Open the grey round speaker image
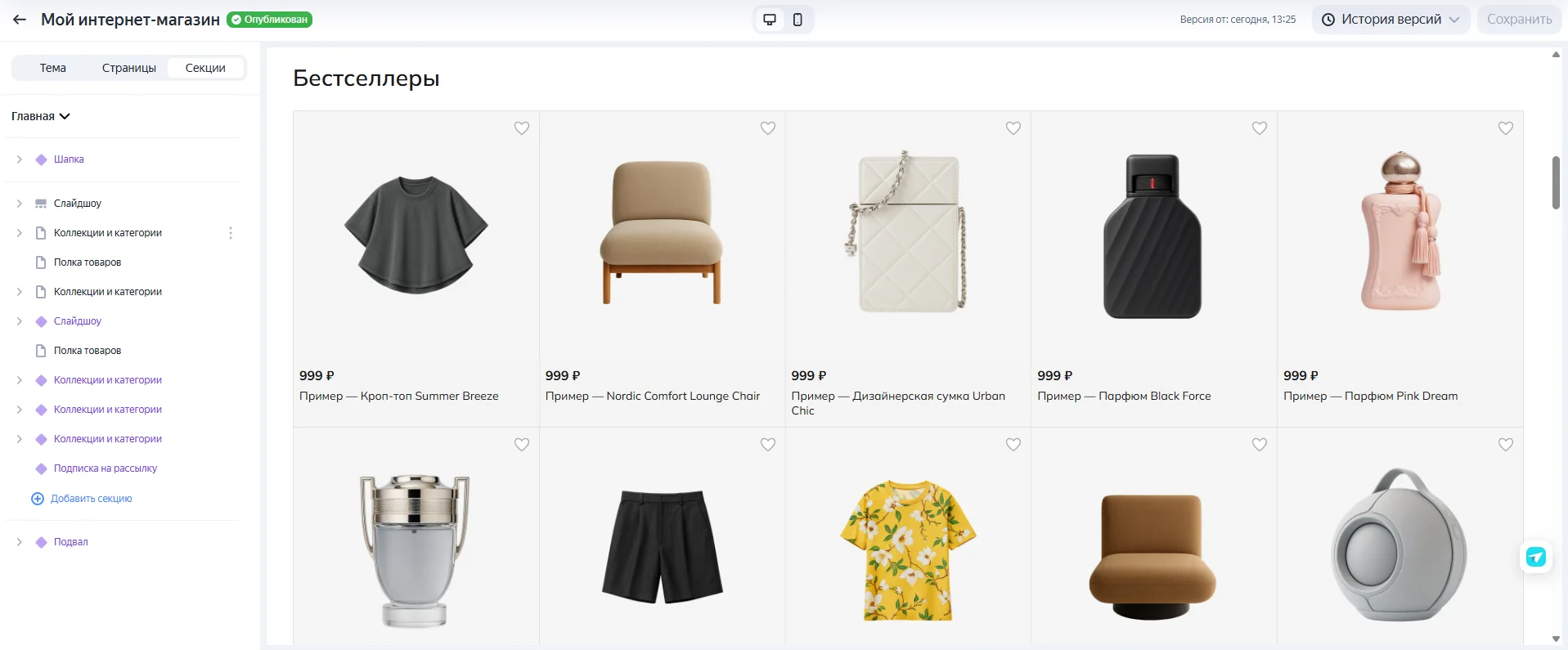The image size is (1568, 650). click(x=1400, y=545)
